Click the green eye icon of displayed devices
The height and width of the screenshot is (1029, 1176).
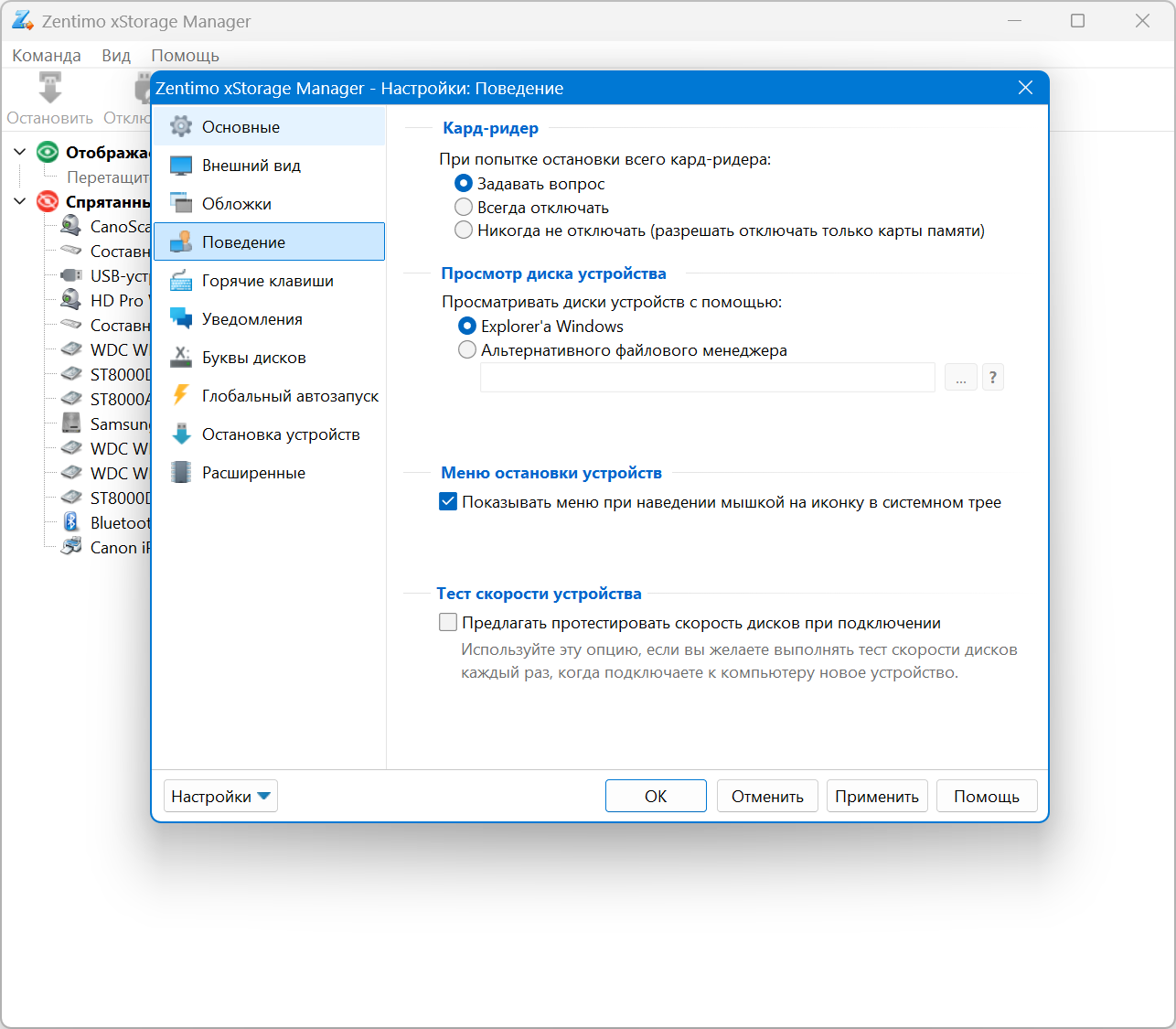(48, 152)
